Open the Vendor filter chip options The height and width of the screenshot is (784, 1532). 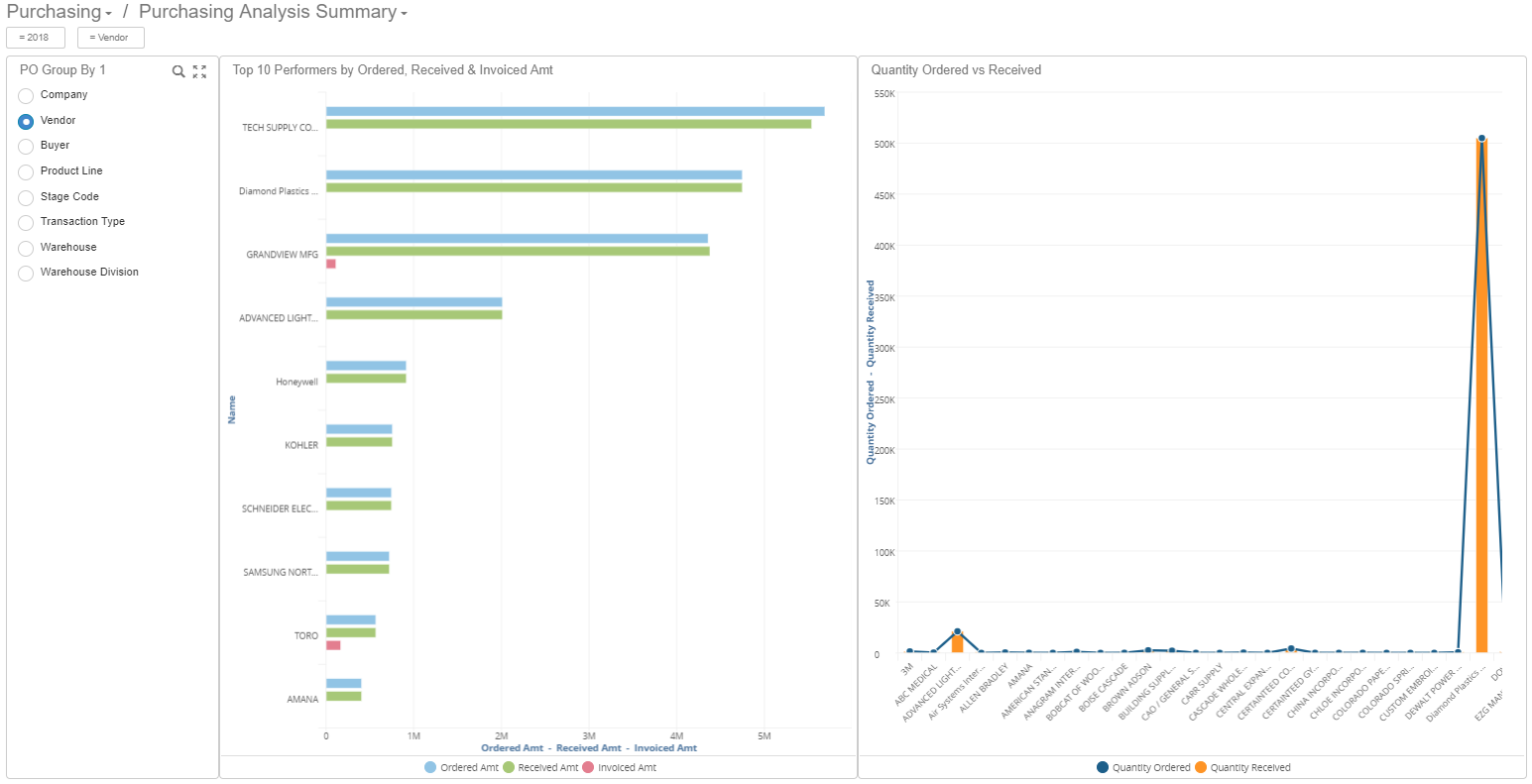click(110, 37)
